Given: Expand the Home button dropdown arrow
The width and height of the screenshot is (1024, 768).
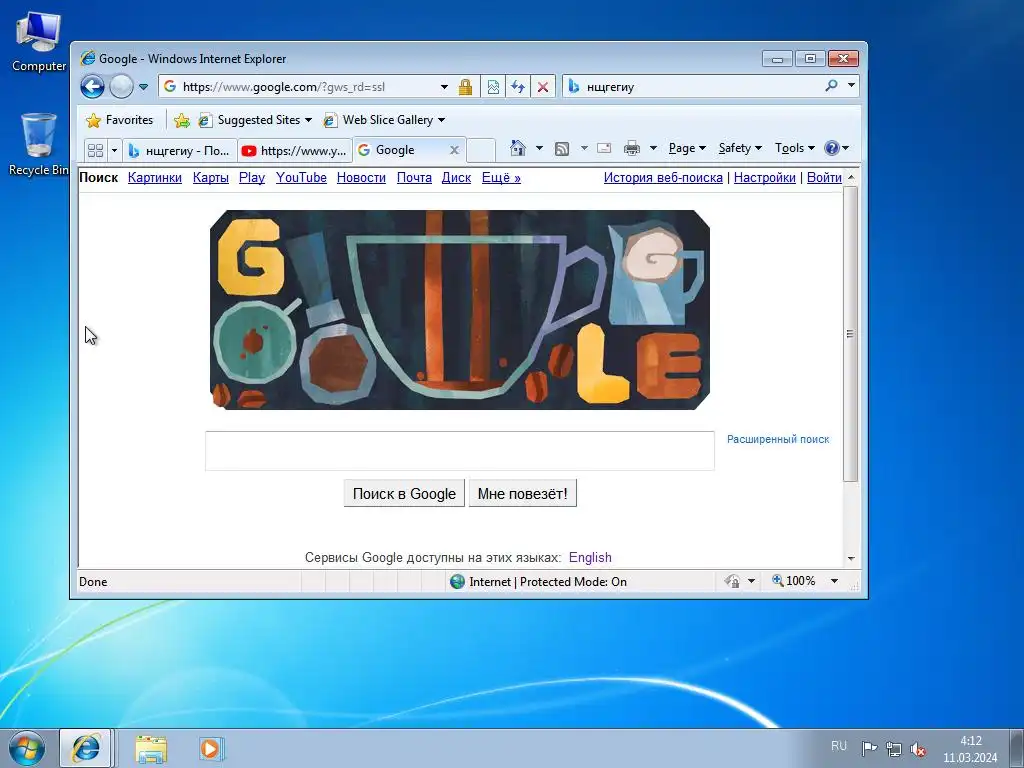Looking at the screenshot, I should pos(539,148).
